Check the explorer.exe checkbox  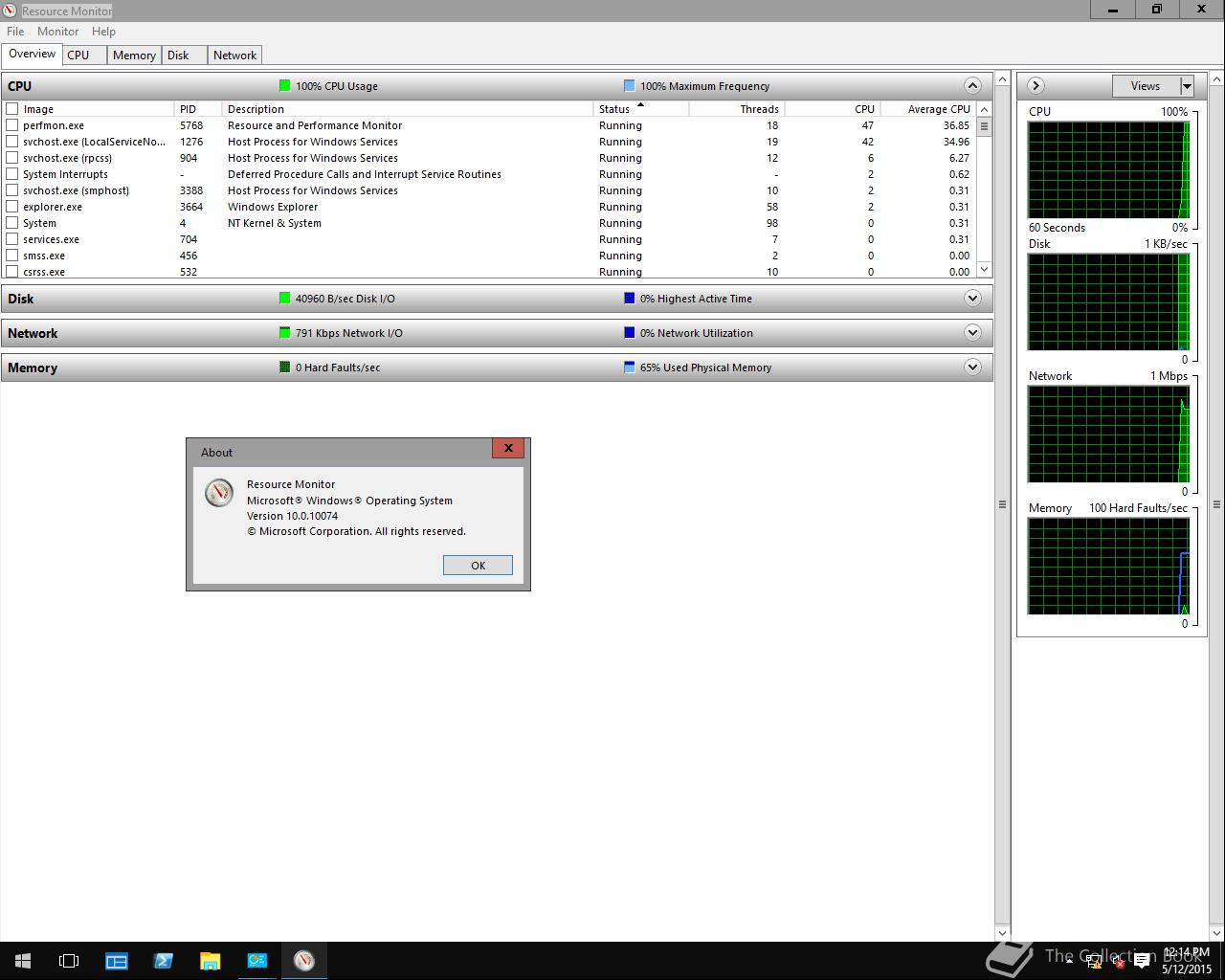click(12, 207)
